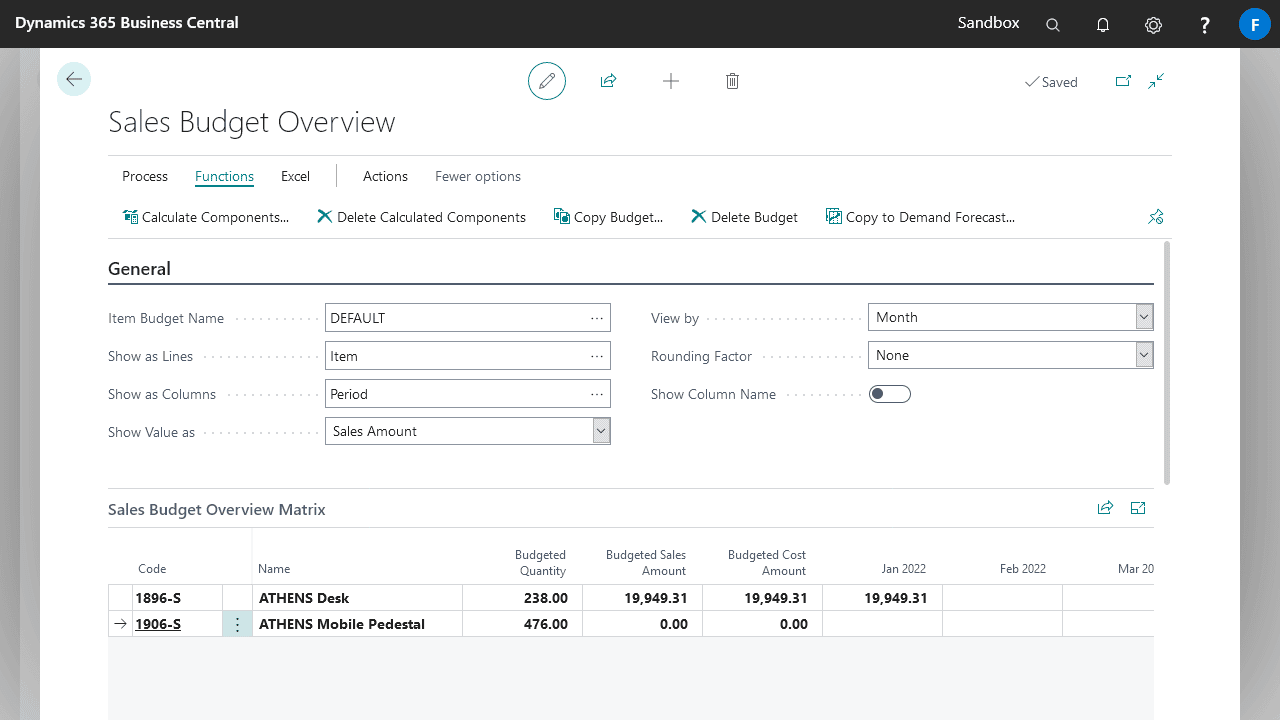Open the Actions menu

click(385, 176)
